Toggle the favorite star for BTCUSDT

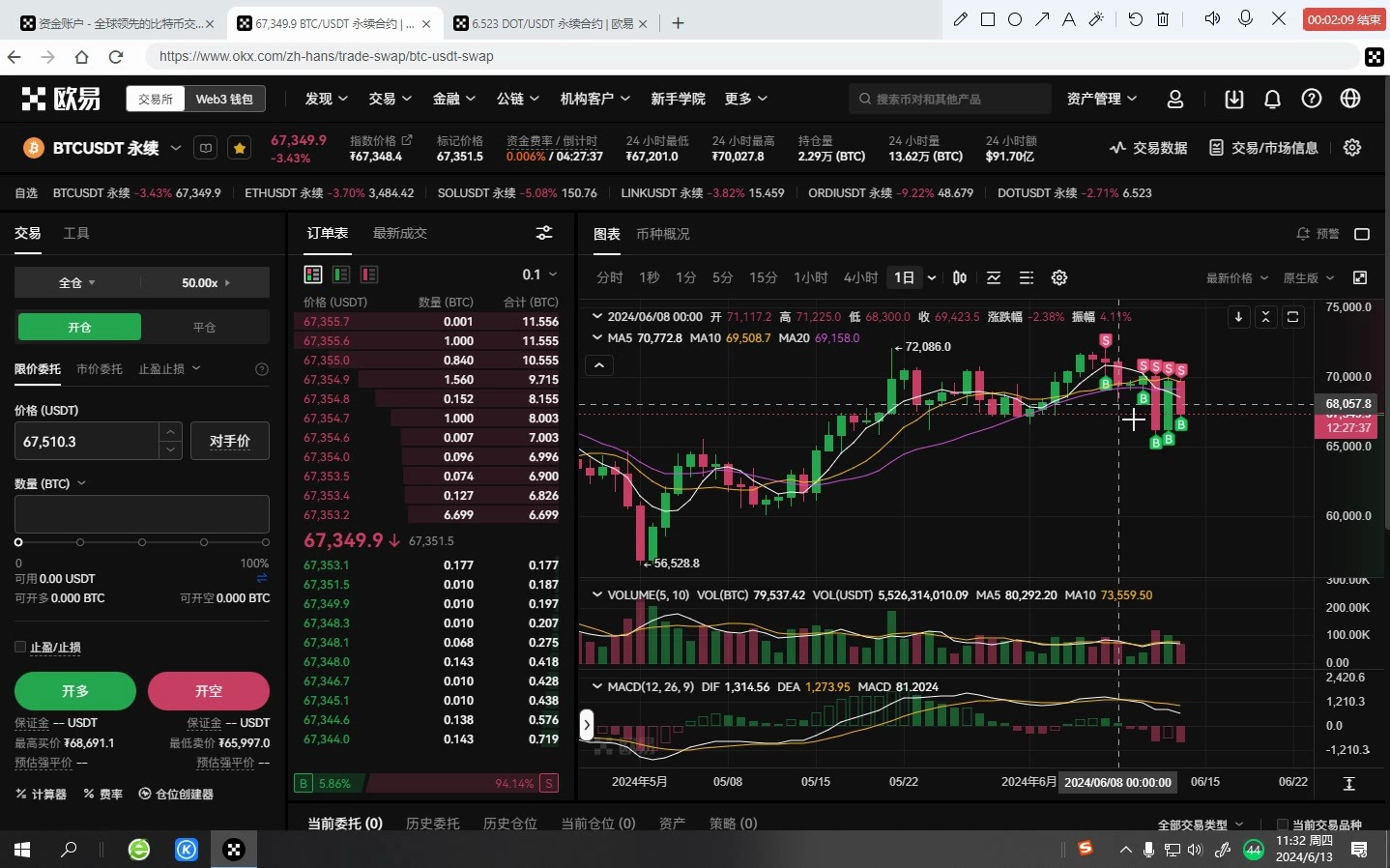[240, 148]
